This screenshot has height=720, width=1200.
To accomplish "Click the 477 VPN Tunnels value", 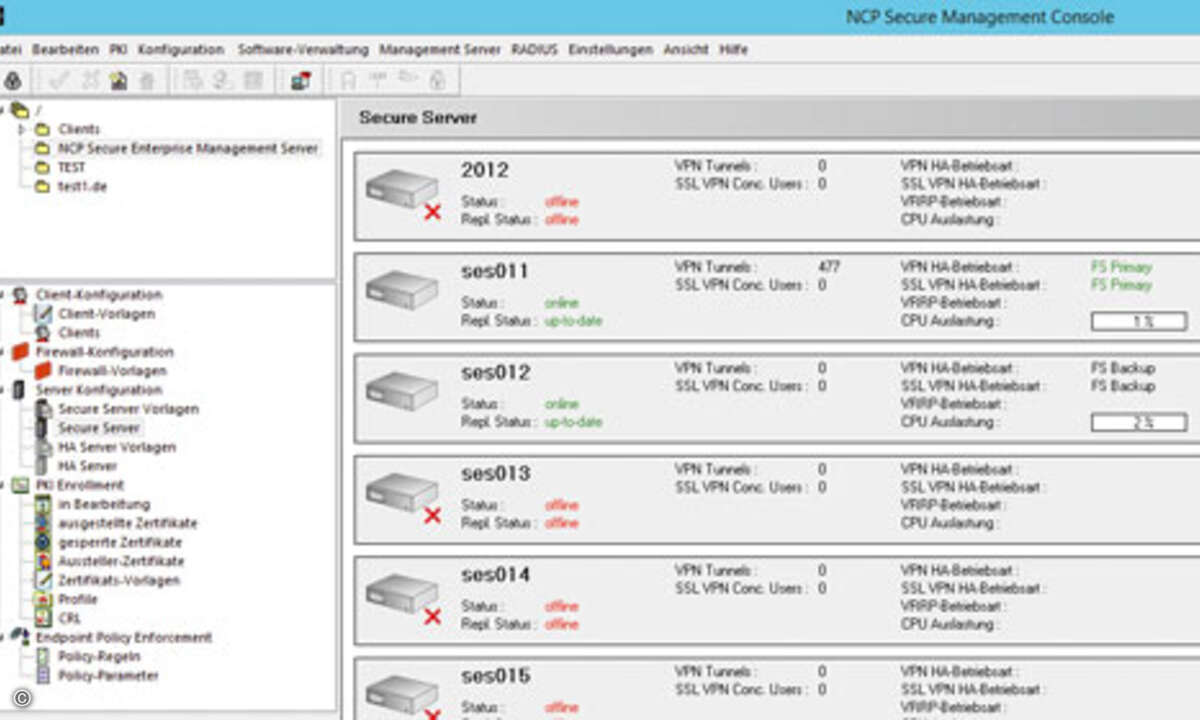I will point(829,267).
